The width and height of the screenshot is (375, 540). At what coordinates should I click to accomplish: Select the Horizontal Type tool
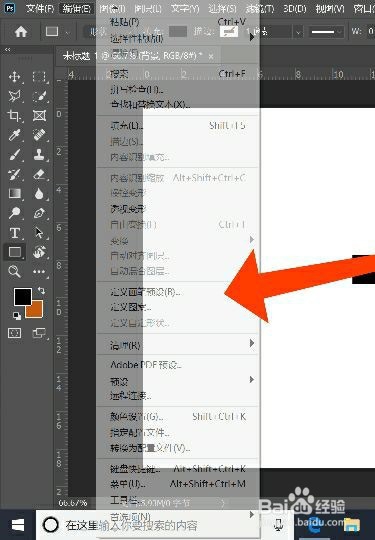(14, 233)
